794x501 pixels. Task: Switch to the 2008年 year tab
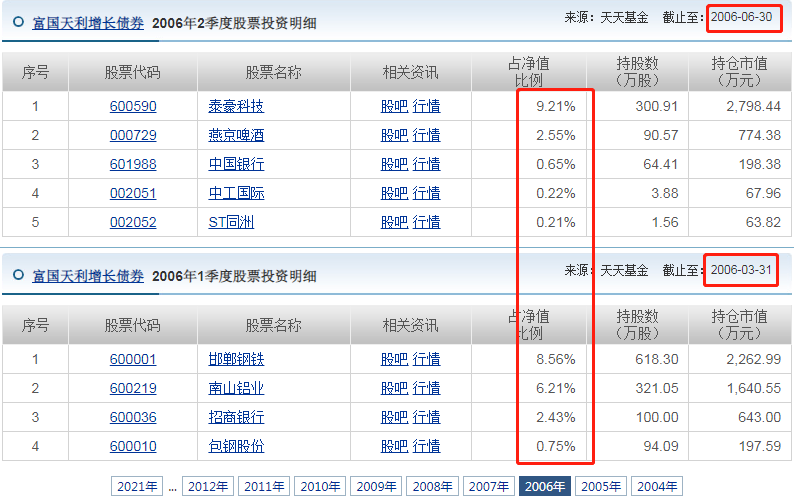[432, 486]
